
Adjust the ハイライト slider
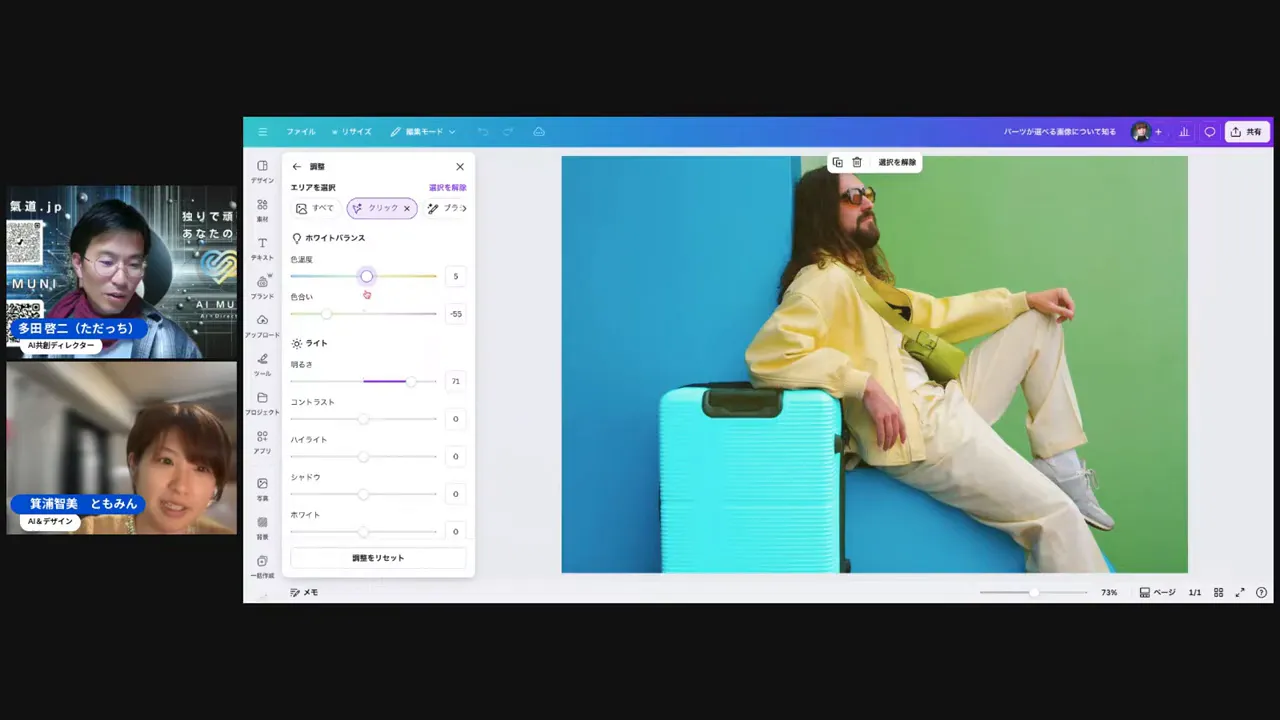pos(364,456)
